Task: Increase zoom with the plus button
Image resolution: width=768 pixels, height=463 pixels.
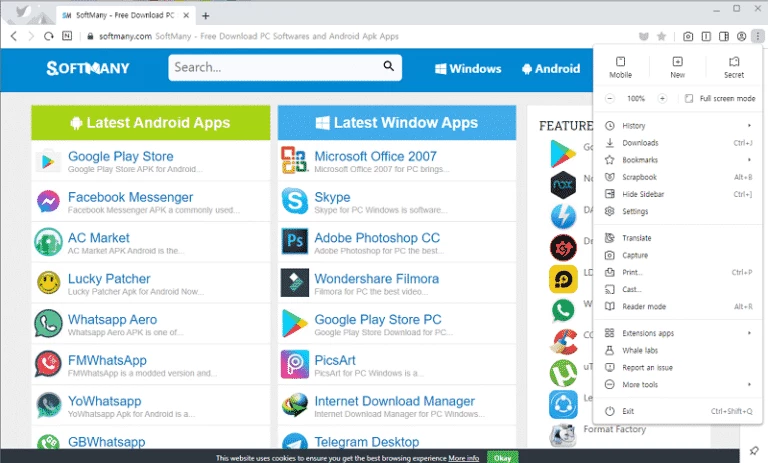Action: 662,99
